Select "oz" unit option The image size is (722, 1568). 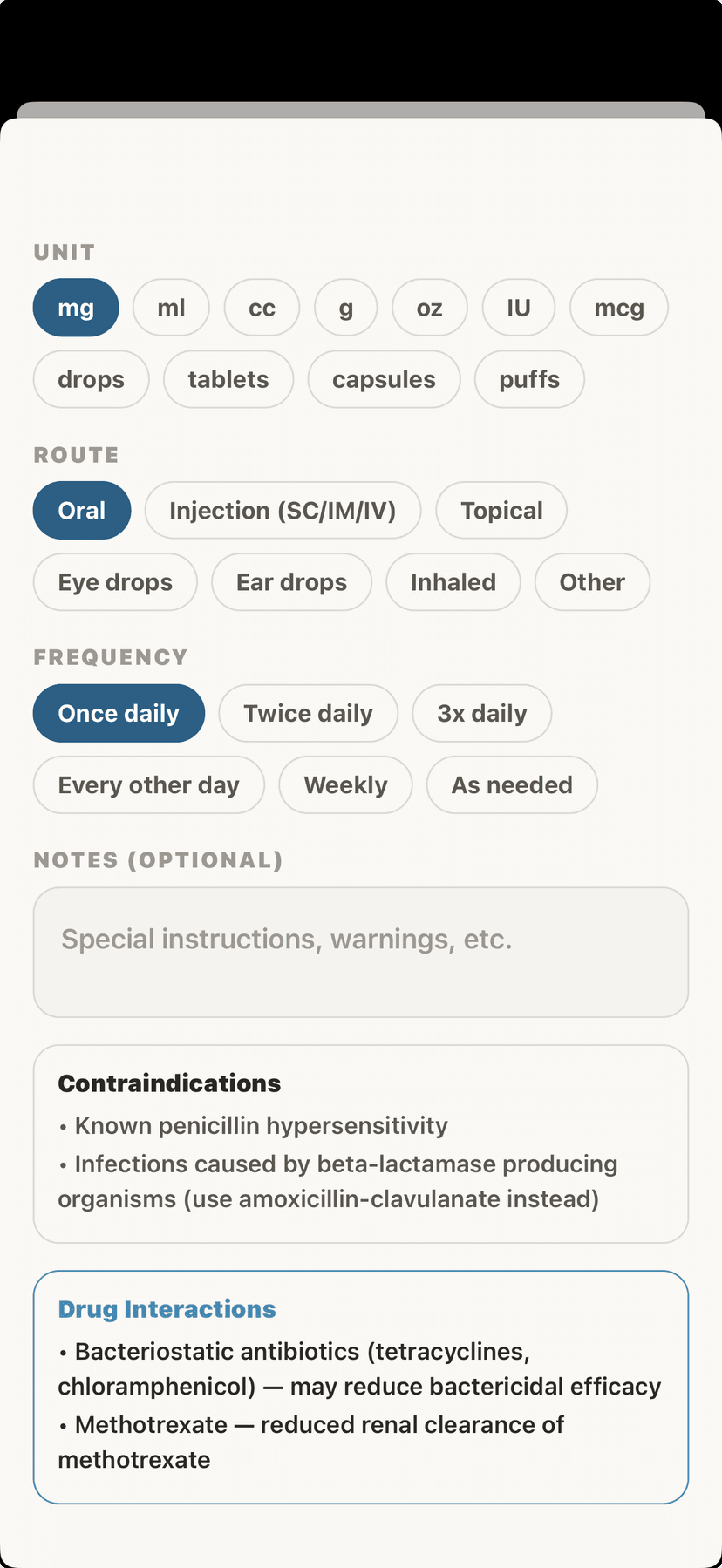tap(429, 307)
